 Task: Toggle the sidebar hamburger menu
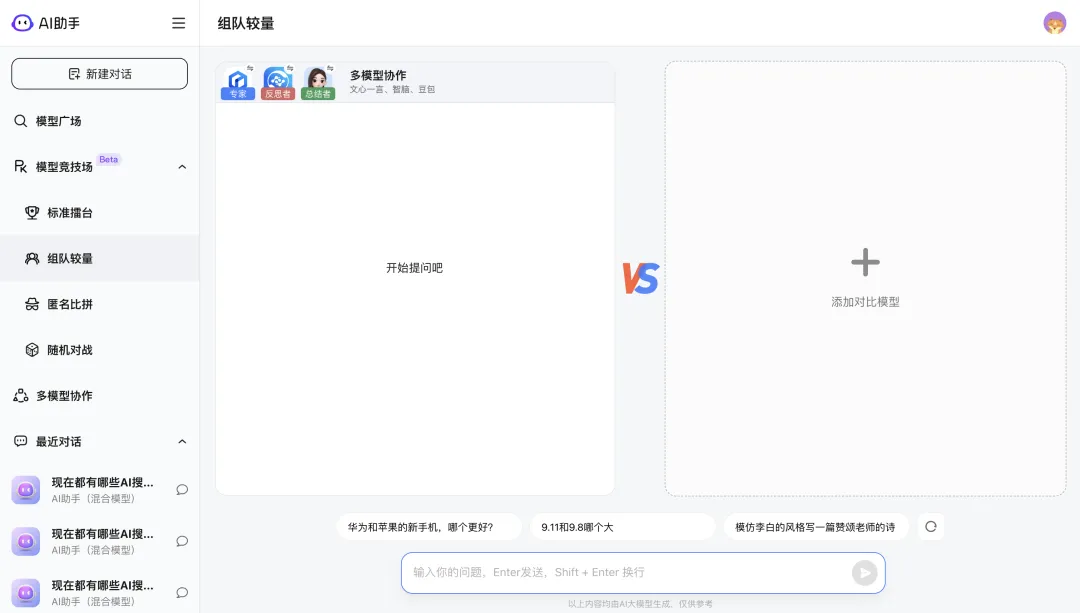point(178,23)
